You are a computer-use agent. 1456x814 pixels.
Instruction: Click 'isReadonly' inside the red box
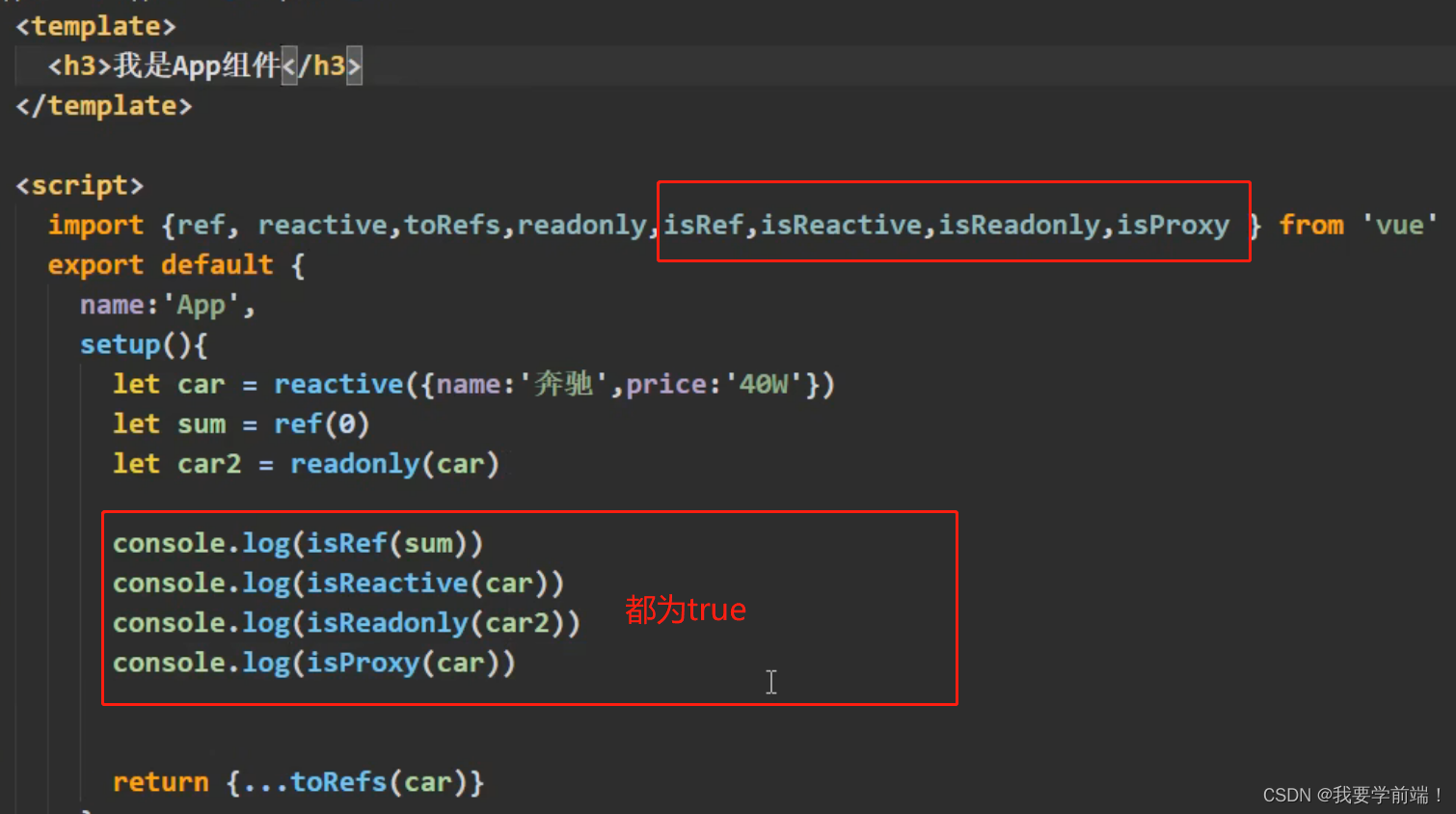tap(1017, 225)
